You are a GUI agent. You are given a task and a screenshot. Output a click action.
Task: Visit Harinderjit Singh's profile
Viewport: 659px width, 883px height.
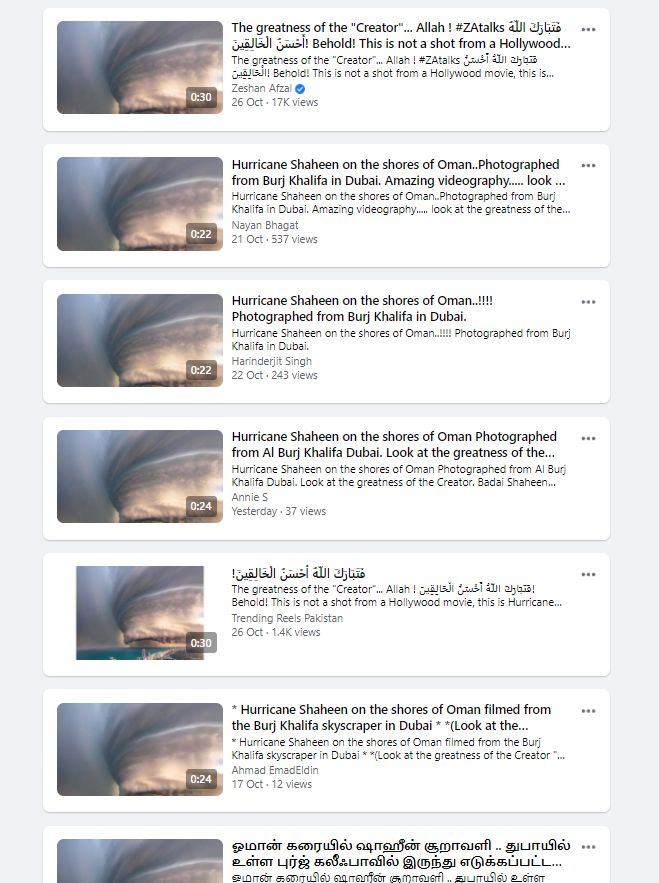[x=271, y=361]
